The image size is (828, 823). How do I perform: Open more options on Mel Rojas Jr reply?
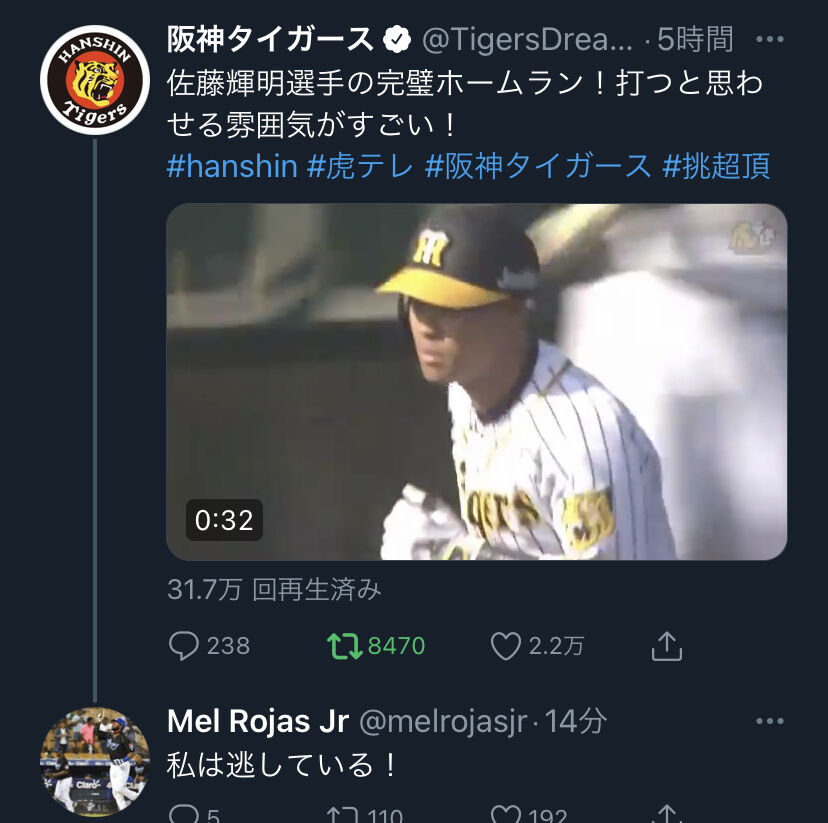click(769, 721)
